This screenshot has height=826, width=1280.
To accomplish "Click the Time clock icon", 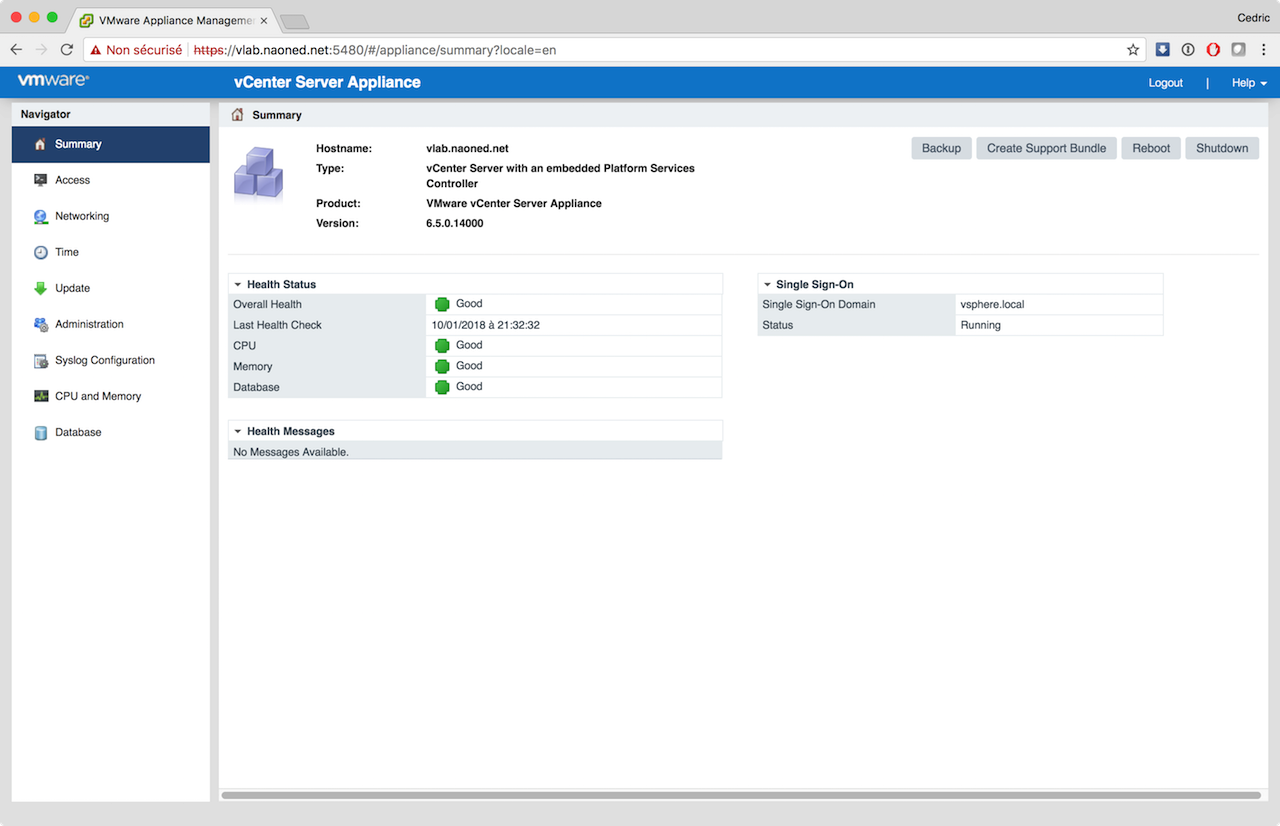I will (41, 252).
